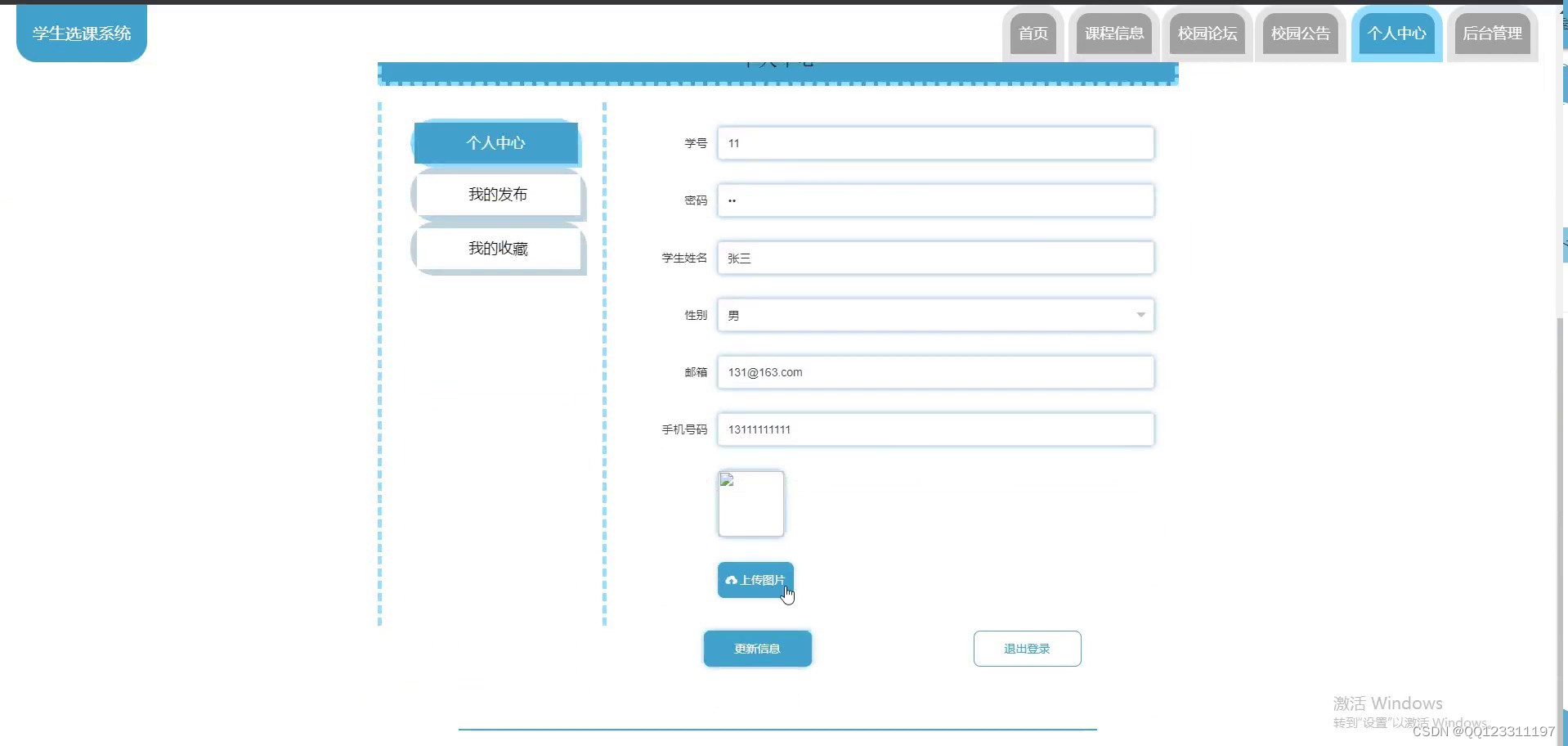Click the 手机号码 label text

(684, 429)
